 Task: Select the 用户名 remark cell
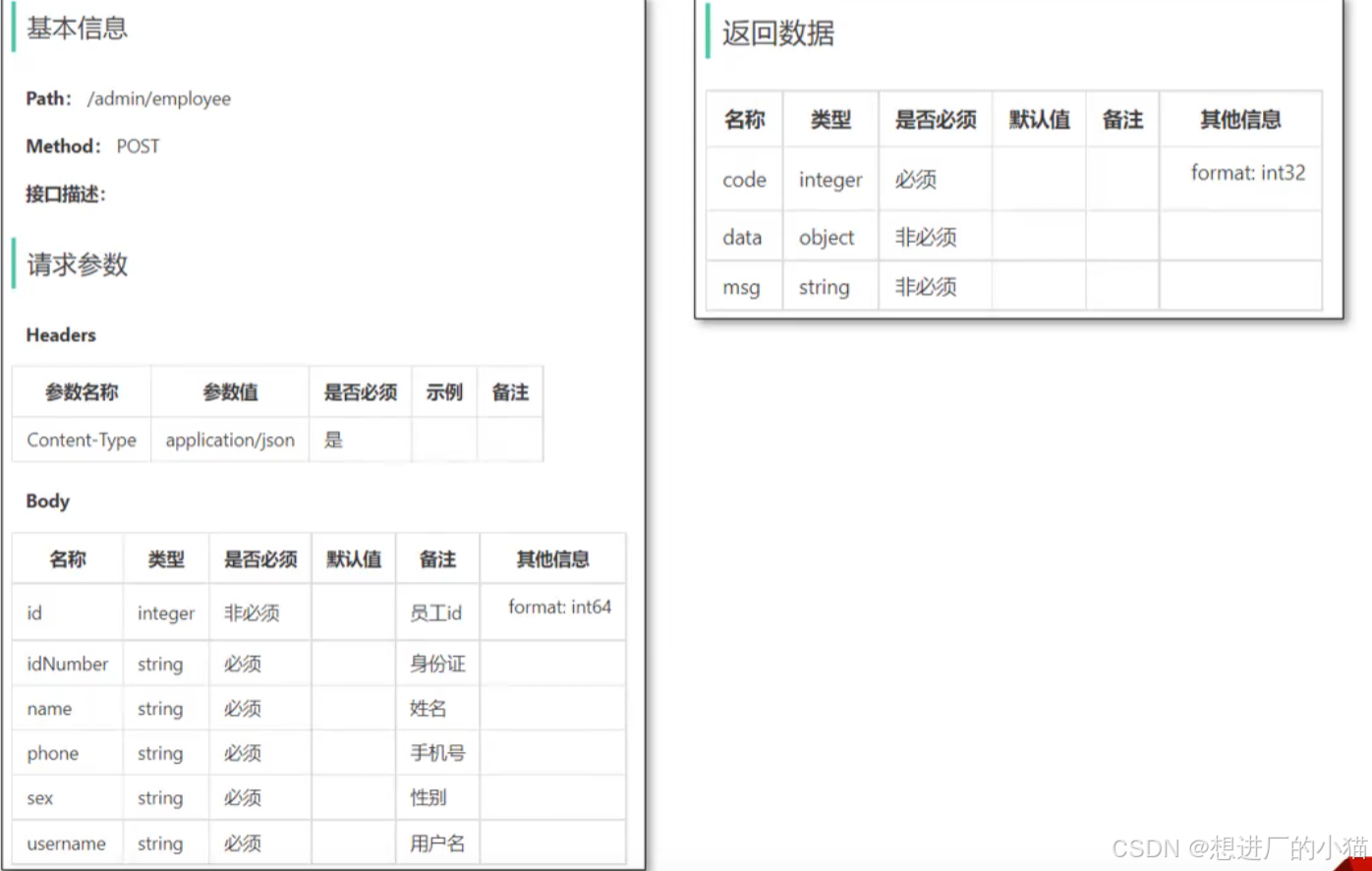coord(437,843)
